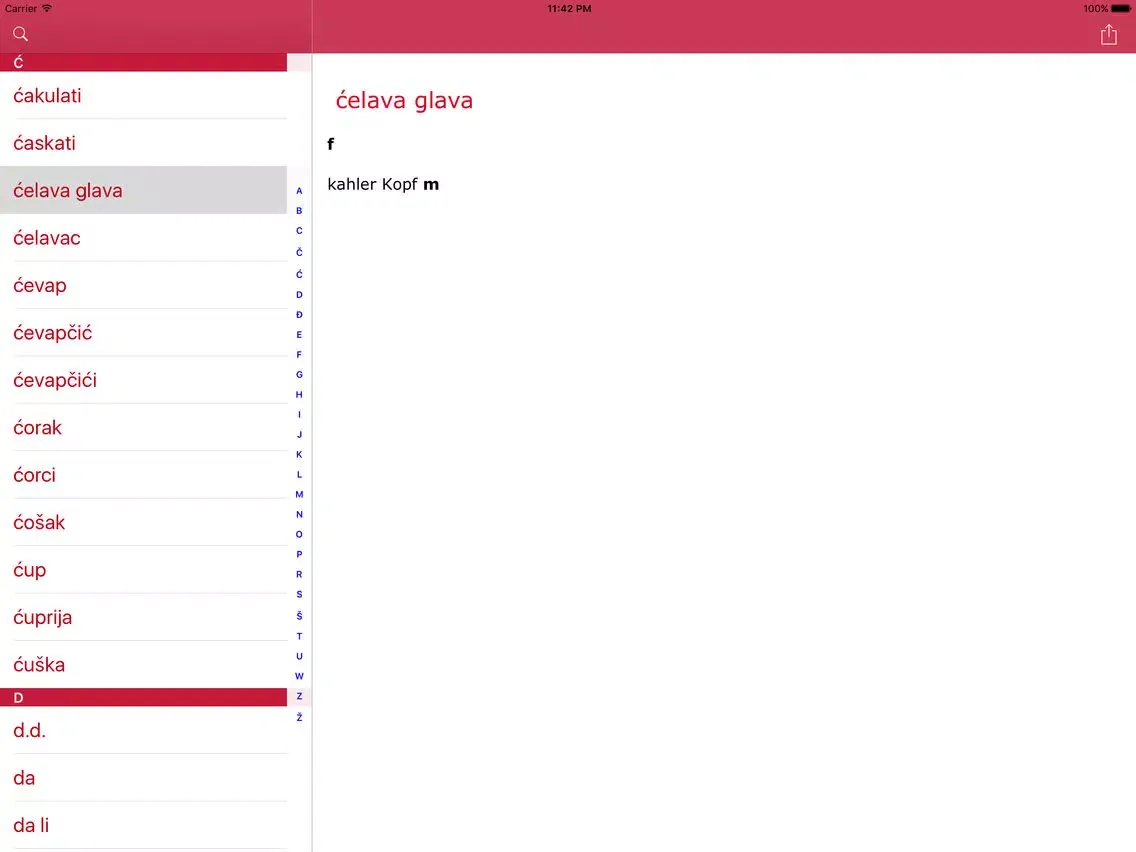Open the entry d.d.
1136x852 pixels.
[x=143, y=730]
